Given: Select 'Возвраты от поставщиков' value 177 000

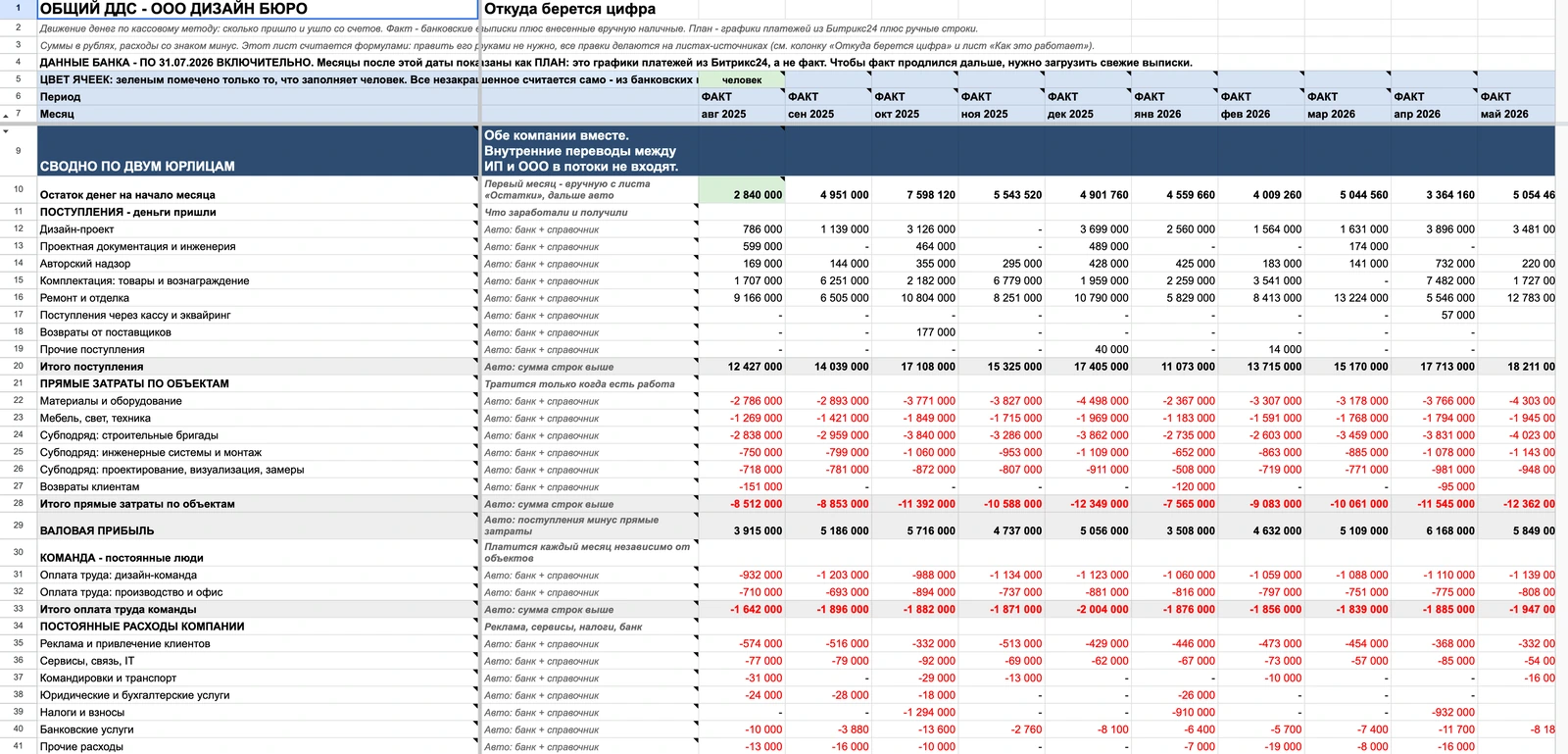Looking at the screenshot, I should click(x=914, y=332).
